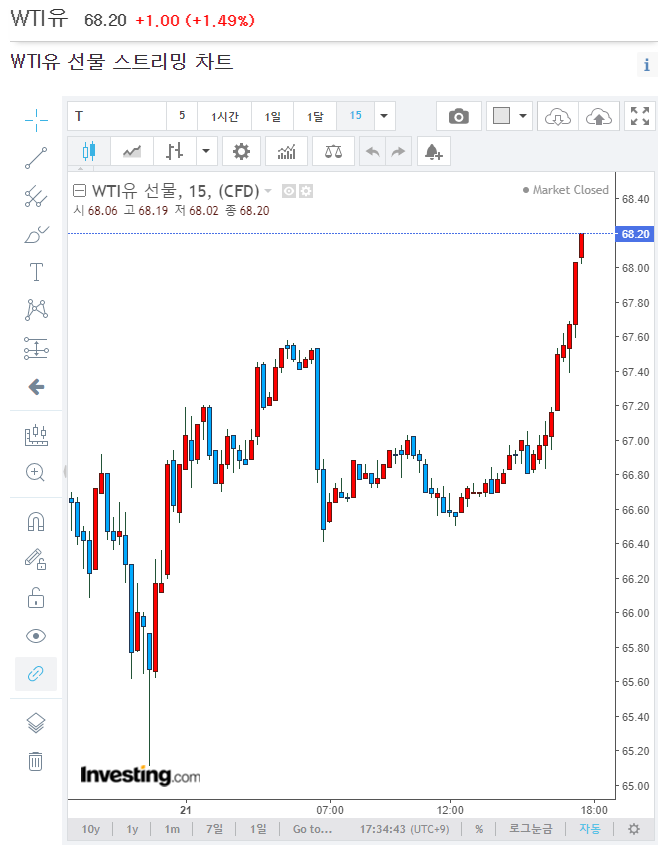The image size is (658, 849).
Task: Open the legend title dropdown arrow
Action: click(268, 191)
